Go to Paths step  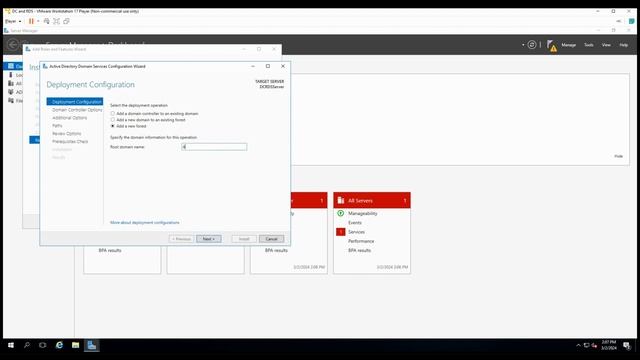[57, 126]
